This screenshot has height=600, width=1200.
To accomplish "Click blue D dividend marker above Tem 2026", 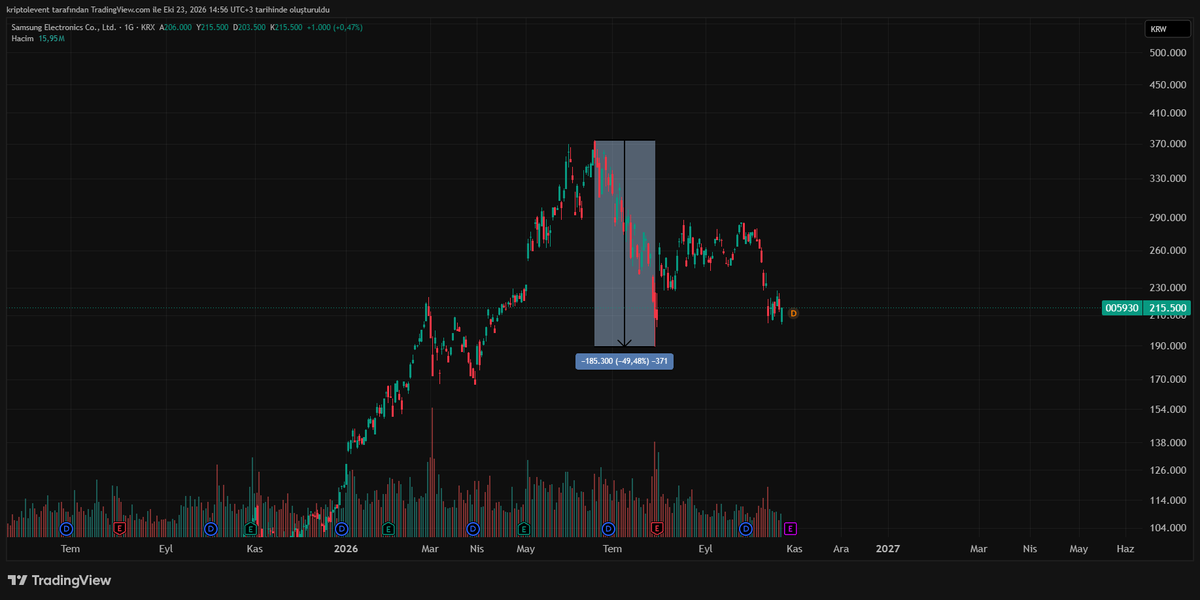I will coord(608,527).
